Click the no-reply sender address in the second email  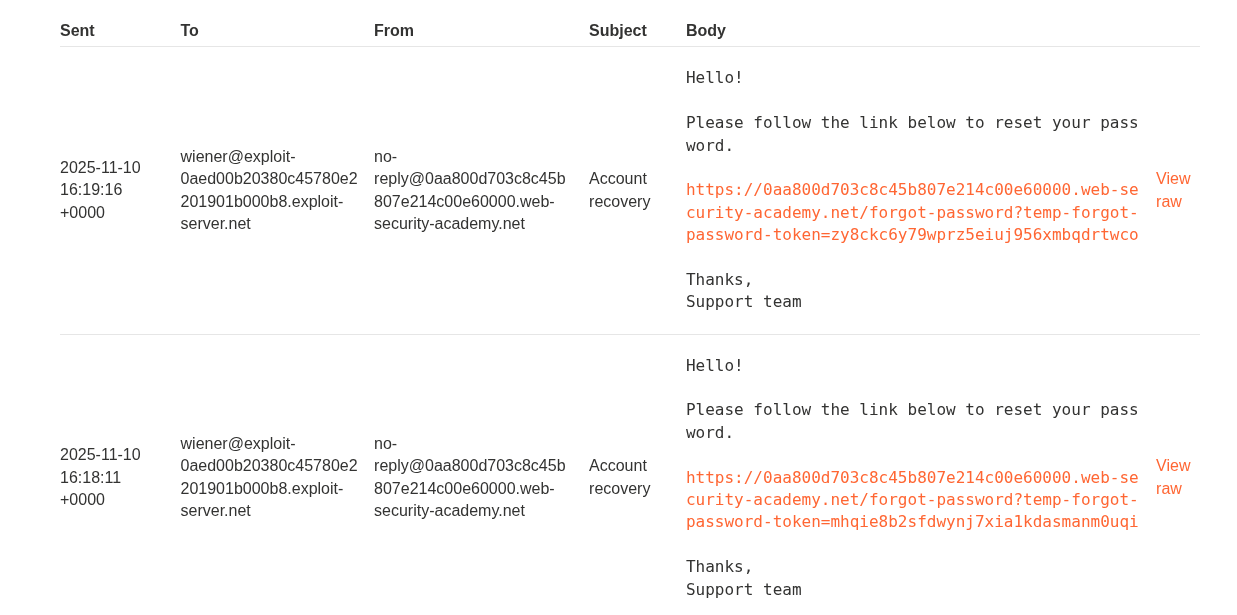[x=469, y=477]
